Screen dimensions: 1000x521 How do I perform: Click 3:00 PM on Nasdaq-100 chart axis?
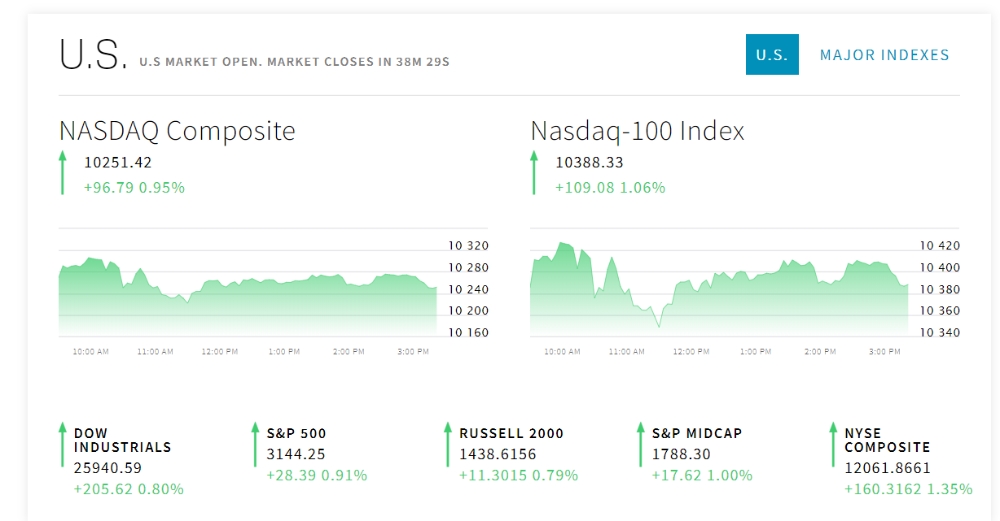pos(885,351)
